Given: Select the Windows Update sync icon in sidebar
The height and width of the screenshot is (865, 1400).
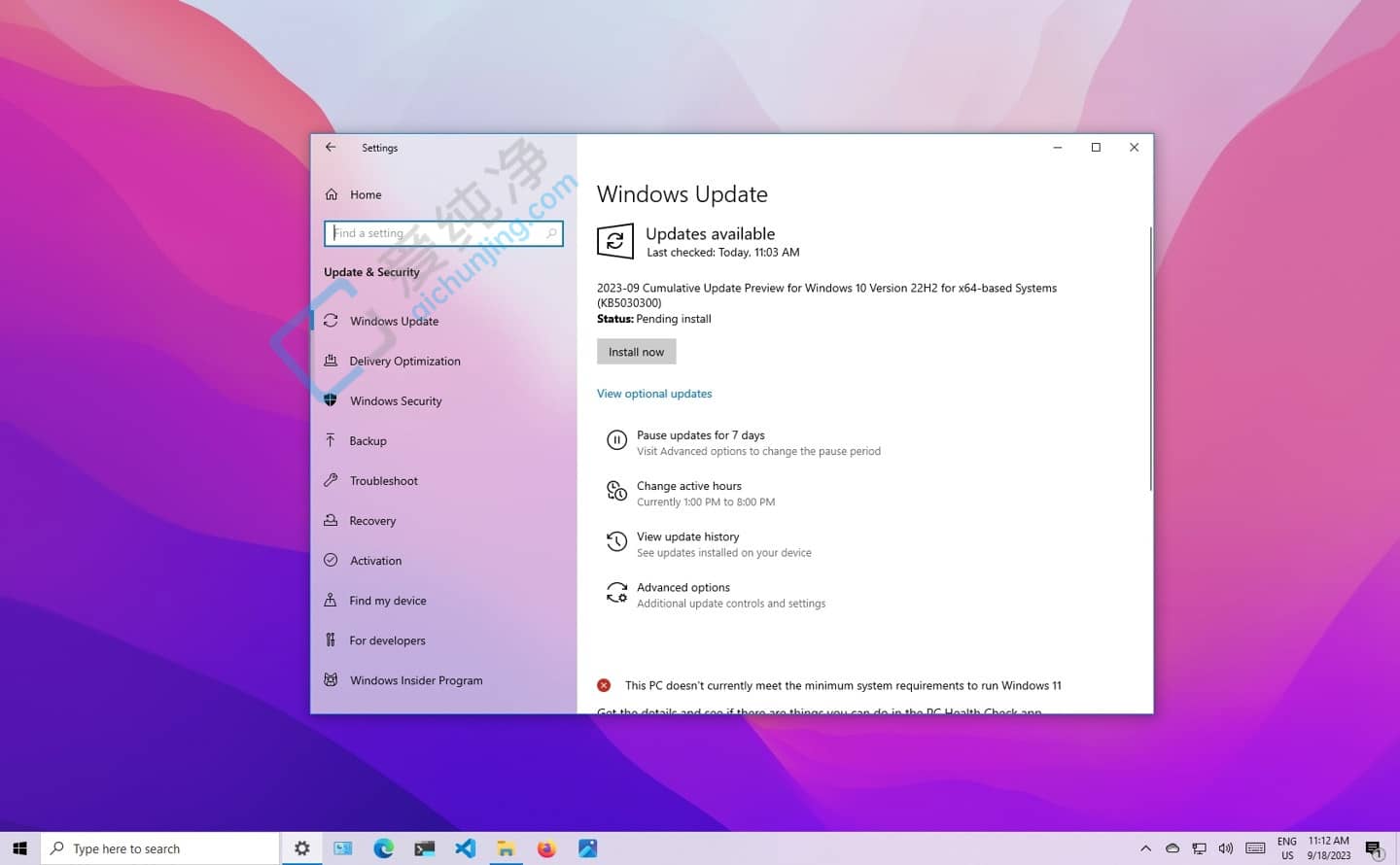Looking at the screenshot, I should [x=331, y=321].
